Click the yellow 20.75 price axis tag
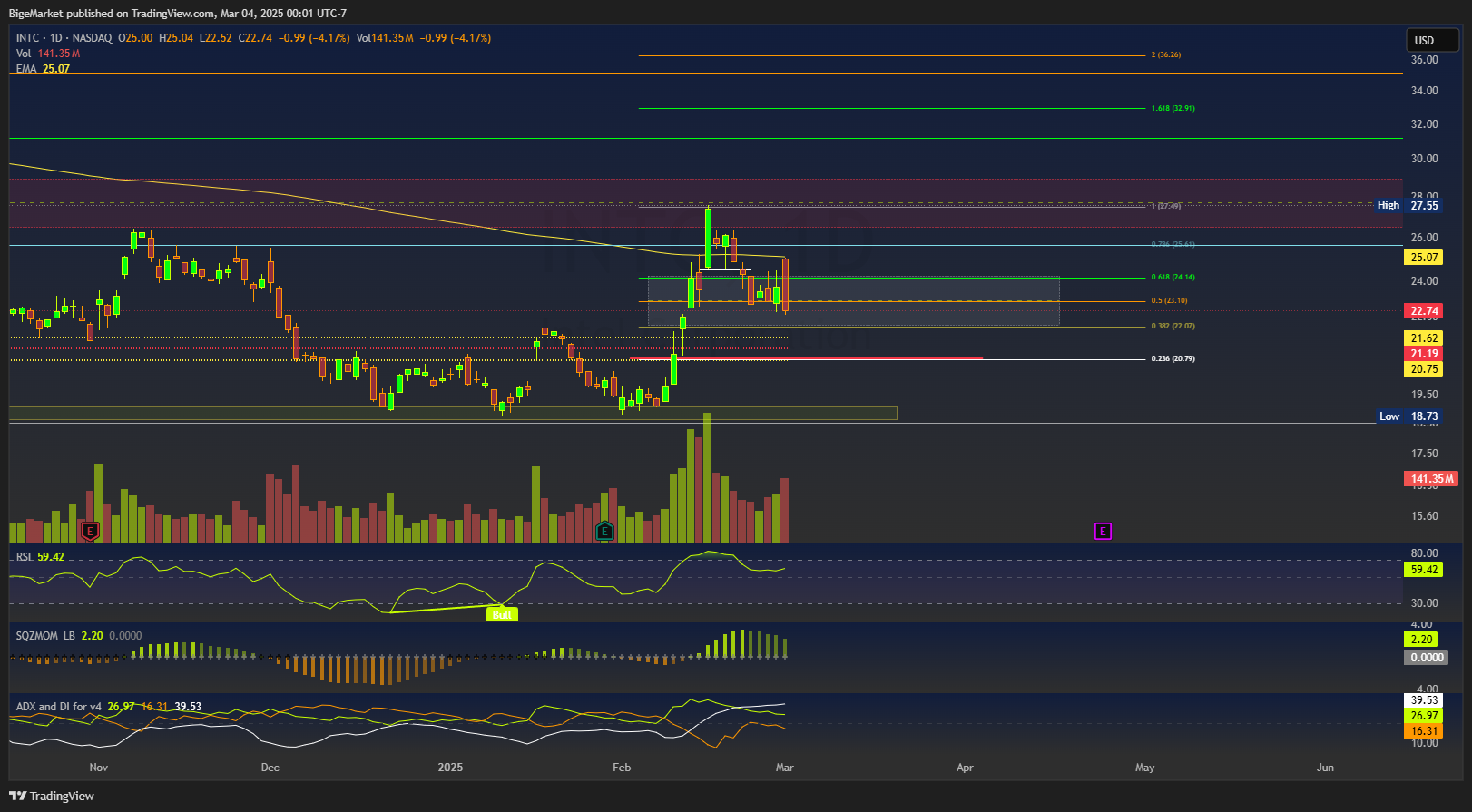 point(1424,369)
